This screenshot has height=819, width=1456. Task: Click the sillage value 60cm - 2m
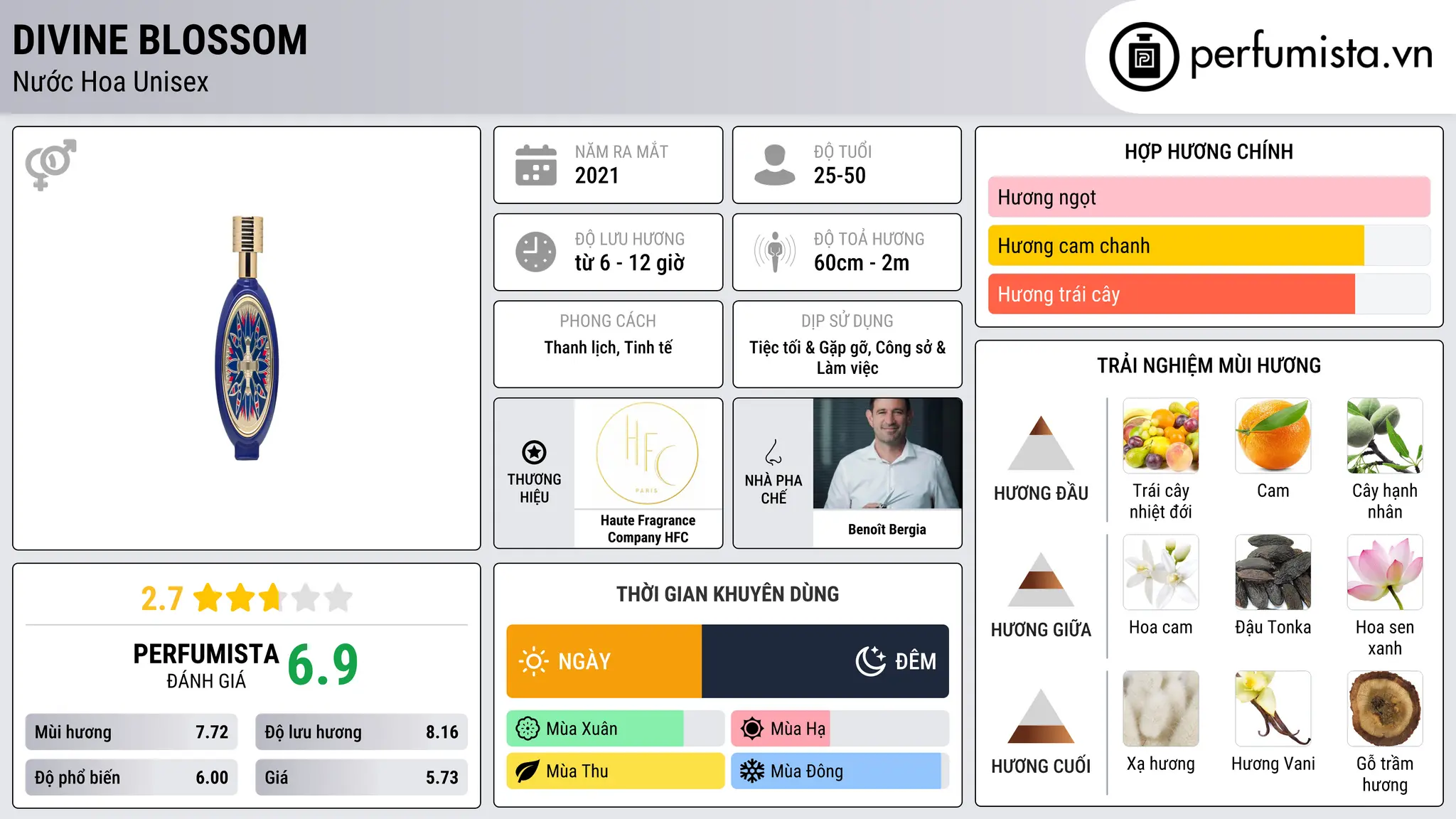(x=862, y=263)
